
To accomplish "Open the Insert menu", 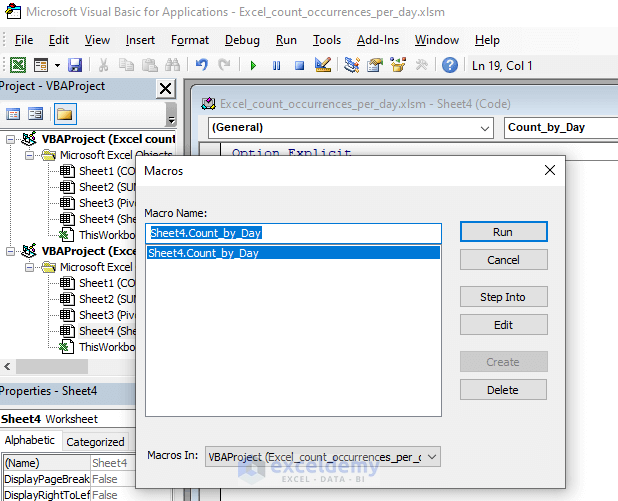I will [140, 40].
